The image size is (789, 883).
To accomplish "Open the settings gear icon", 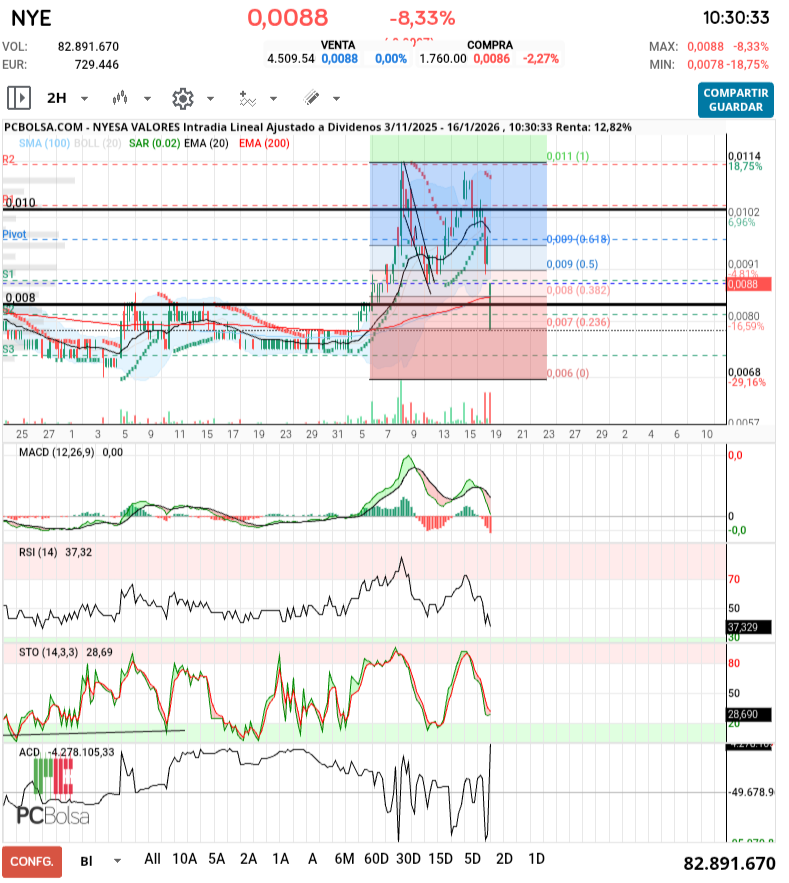I will point(182,98).
